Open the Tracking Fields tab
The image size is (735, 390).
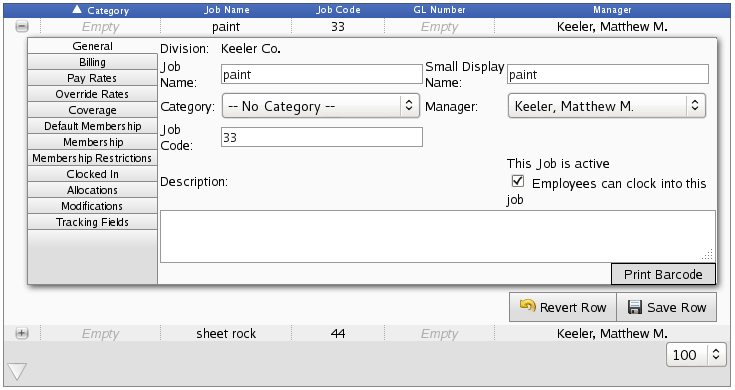coord(92,221)
